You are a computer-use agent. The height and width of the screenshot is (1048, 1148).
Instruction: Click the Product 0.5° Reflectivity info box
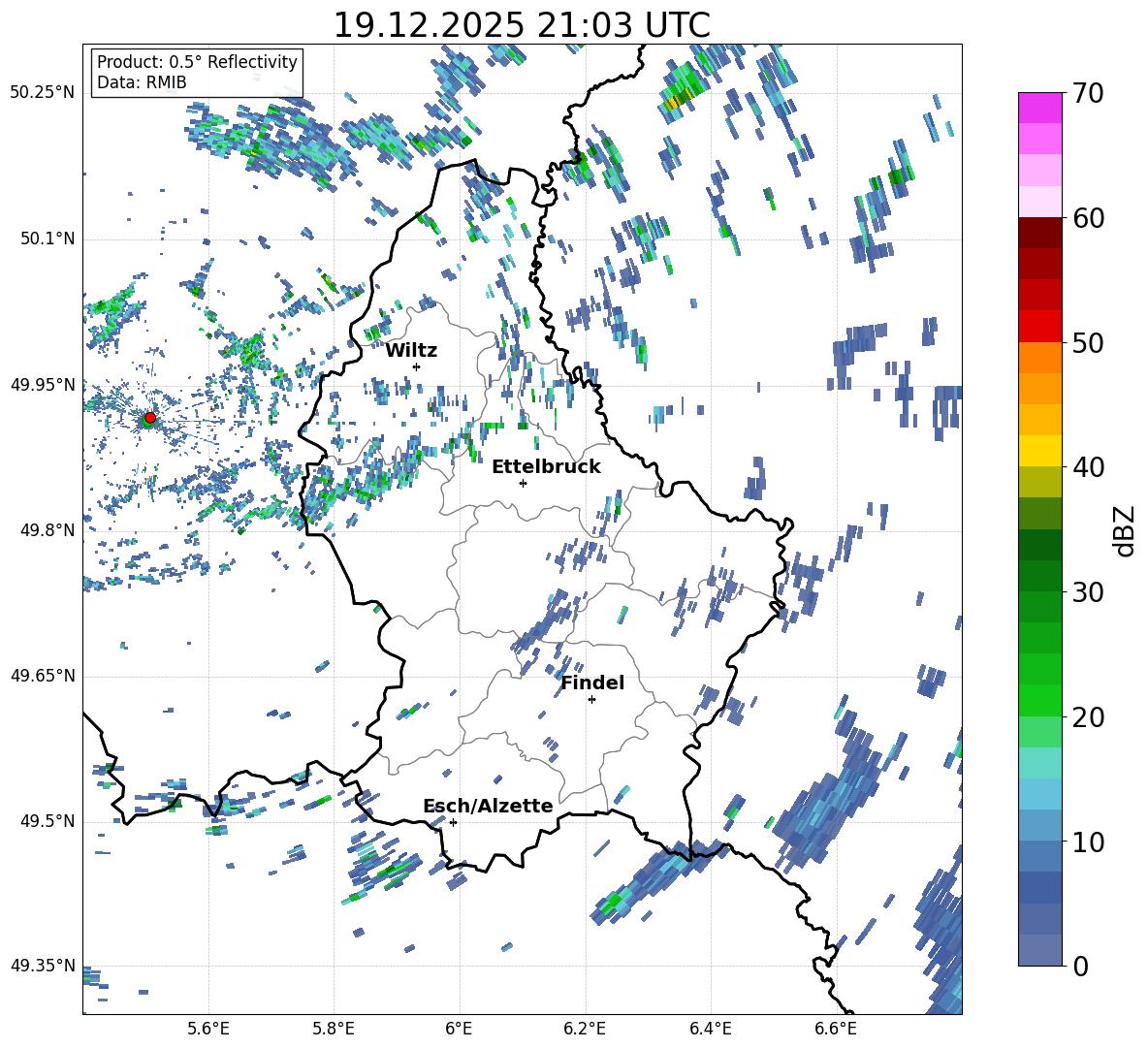[197, 73]
